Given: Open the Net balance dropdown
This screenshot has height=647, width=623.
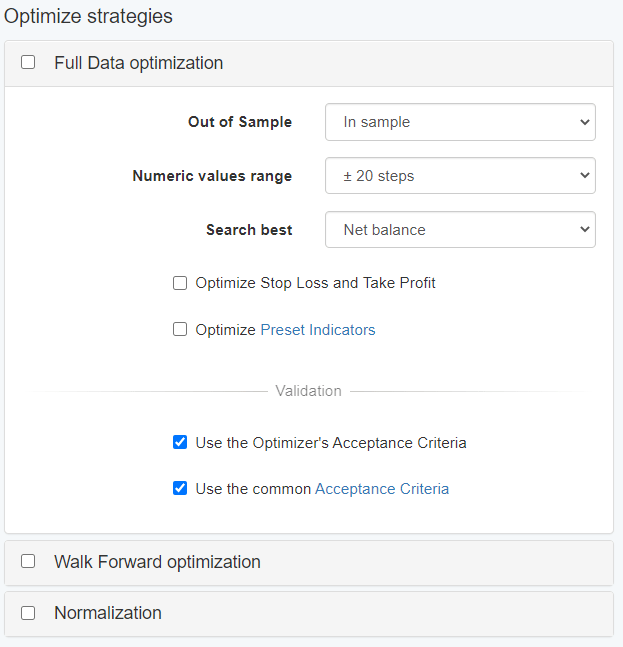Looking at the screenshot, I should click(460, 230).
